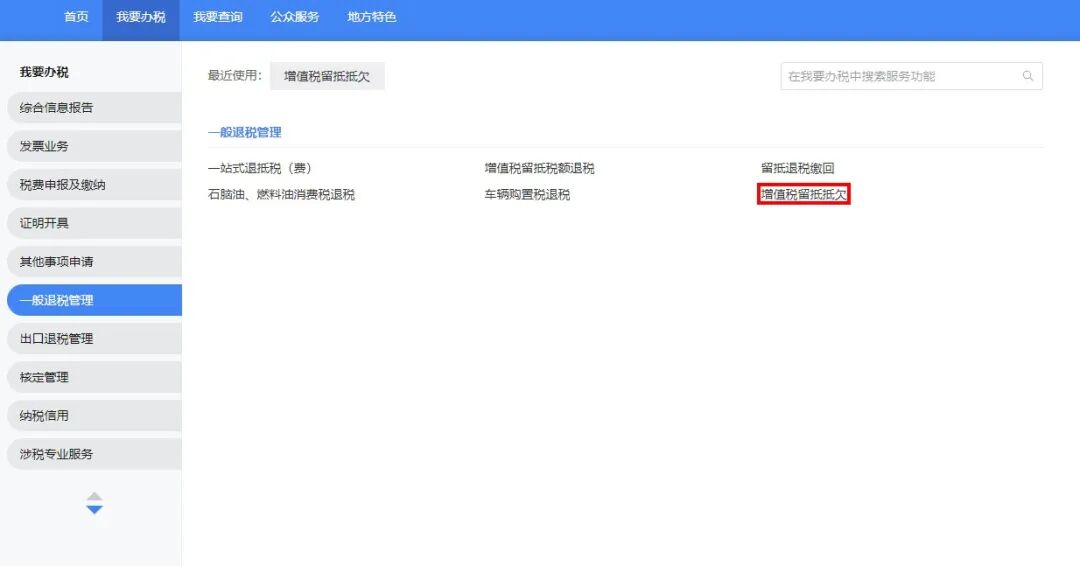Click the recently used 增值税留抵抵欠 button
The image size is (1080, 566).
(327, 76)
